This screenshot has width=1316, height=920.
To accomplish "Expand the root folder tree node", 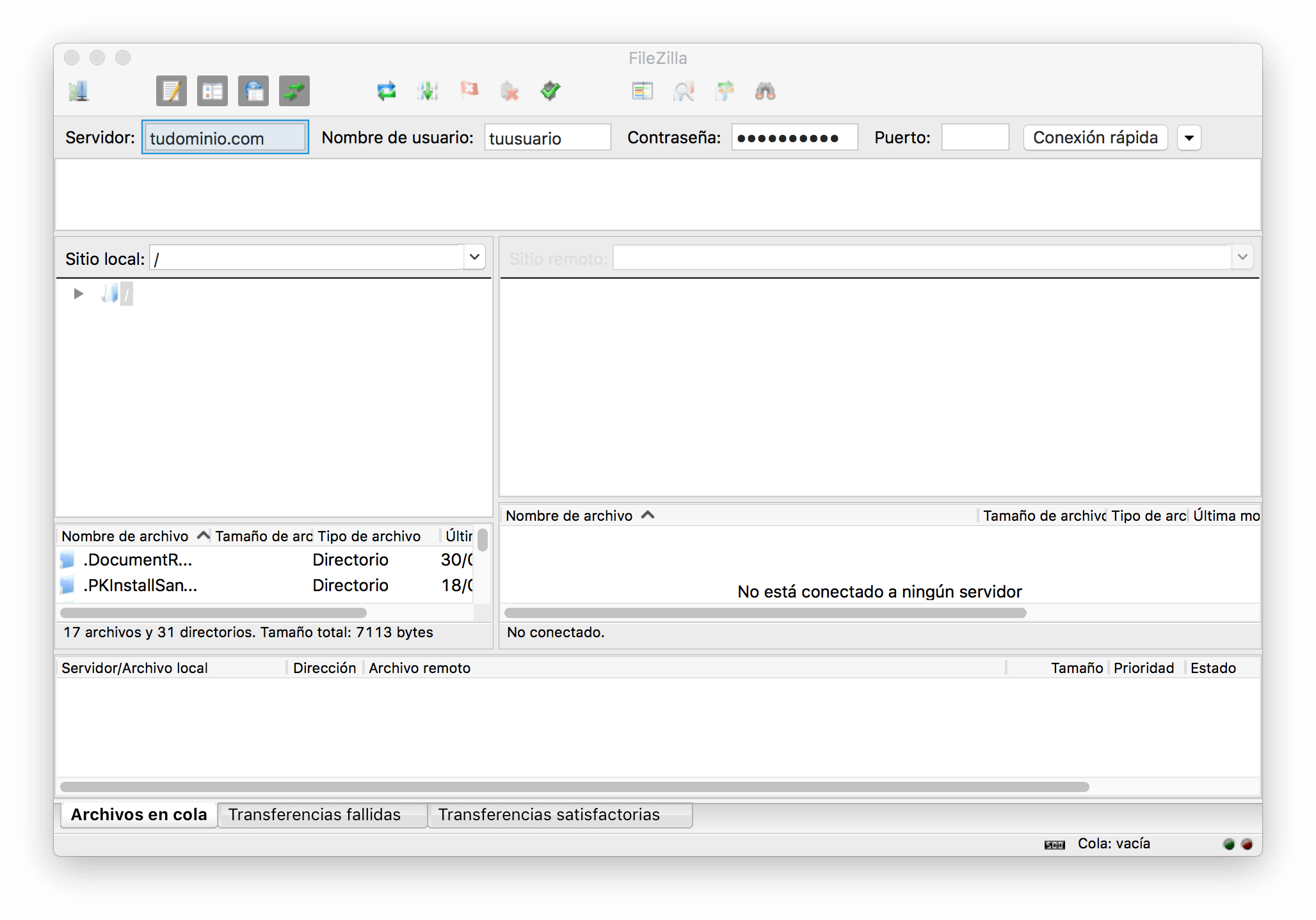I will pos(79,294).
